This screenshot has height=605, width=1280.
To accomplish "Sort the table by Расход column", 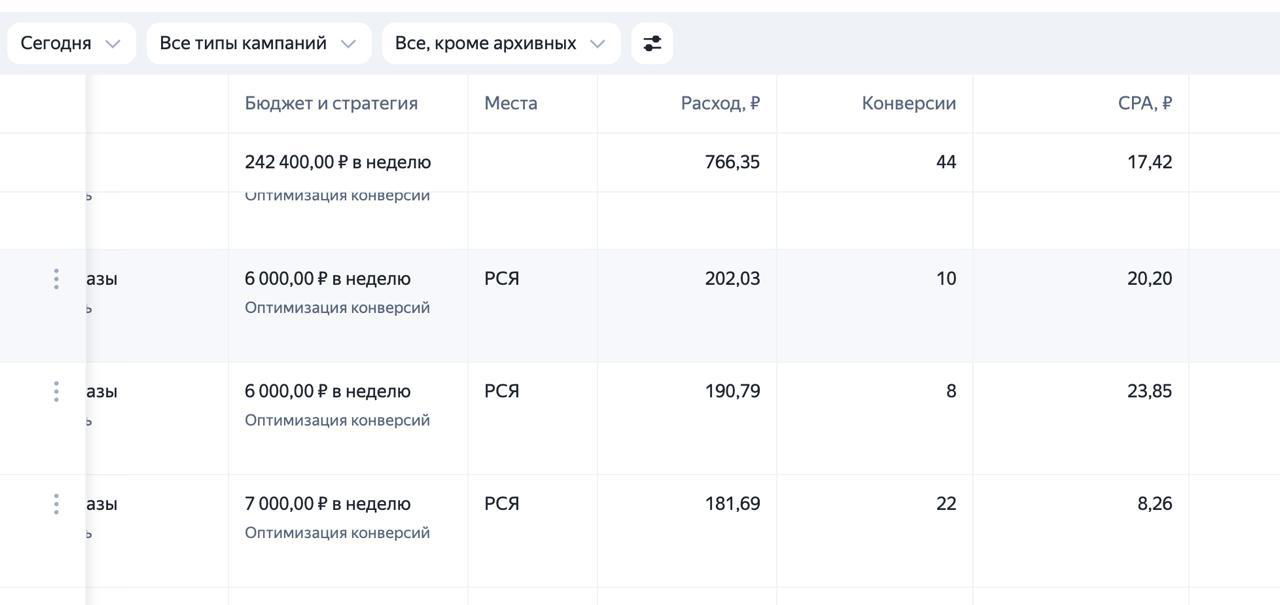I will [x=719, y=102].
